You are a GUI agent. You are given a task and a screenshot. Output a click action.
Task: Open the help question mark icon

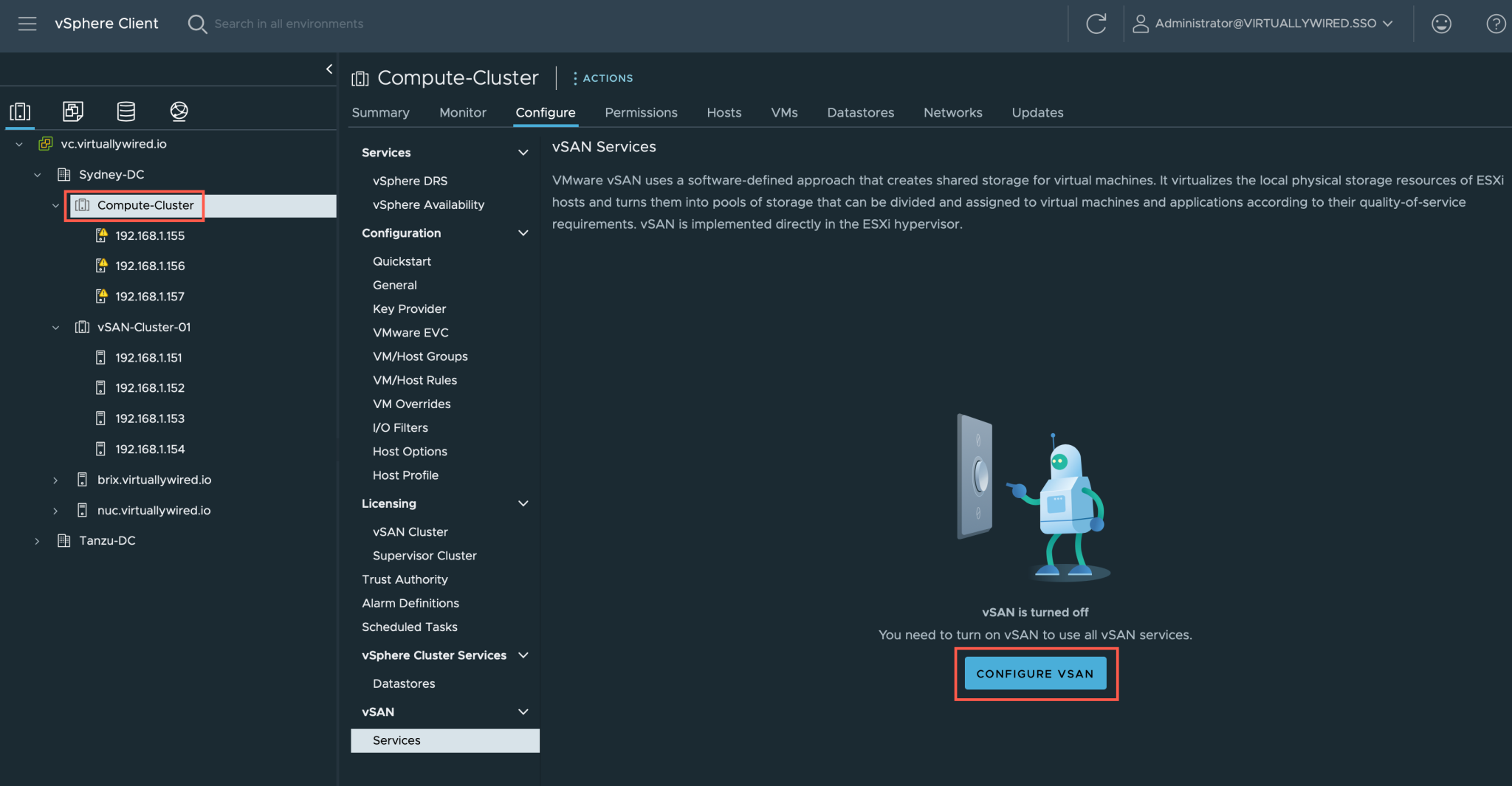pos(1496,24)
